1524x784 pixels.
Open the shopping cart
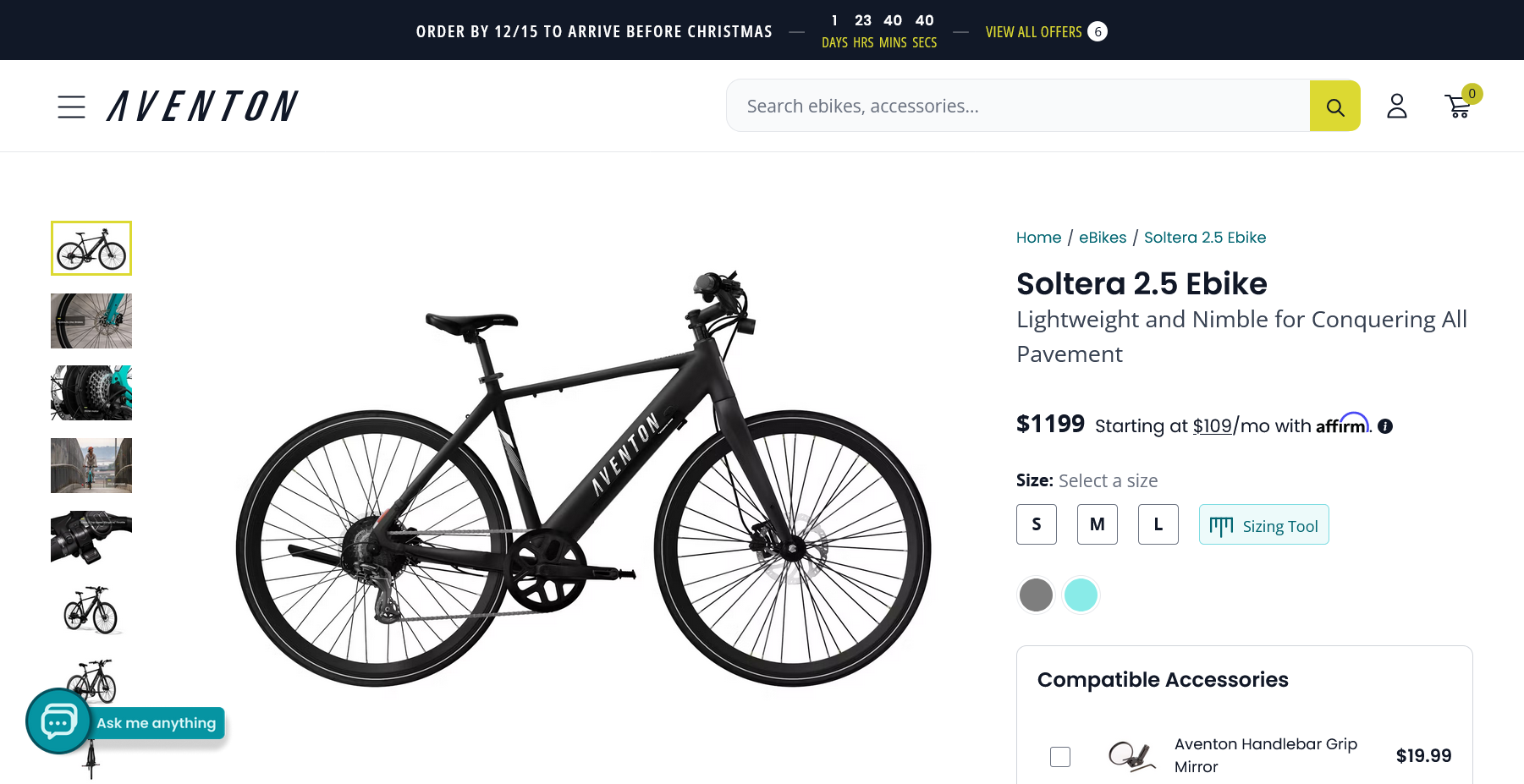click(1457, 107)
